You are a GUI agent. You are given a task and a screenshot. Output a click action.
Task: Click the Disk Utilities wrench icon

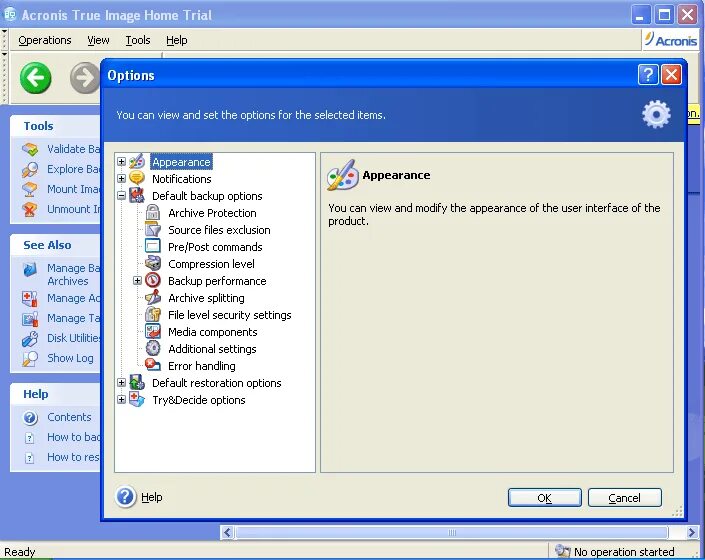(x=30, y=338)
